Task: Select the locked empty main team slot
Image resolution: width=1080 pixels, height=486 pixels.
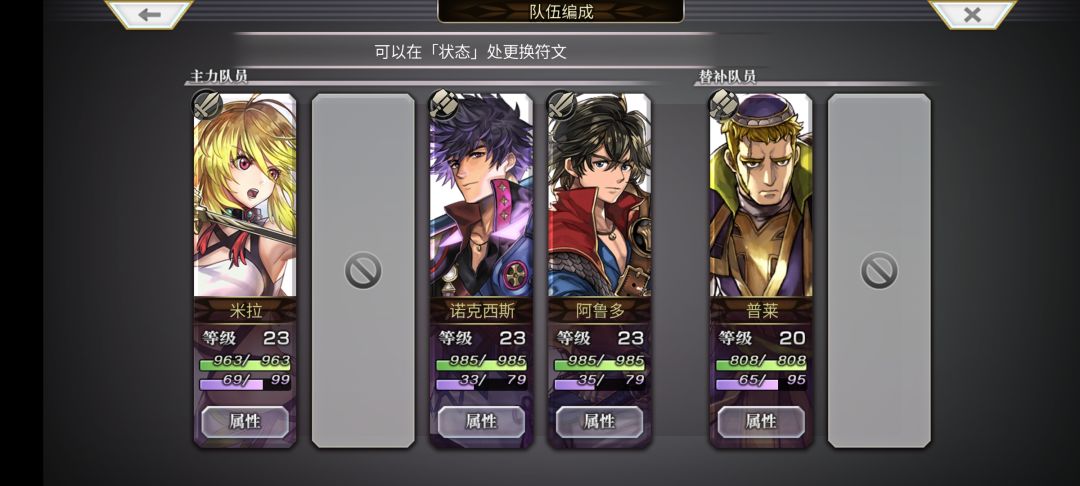Action: (363, 271)
